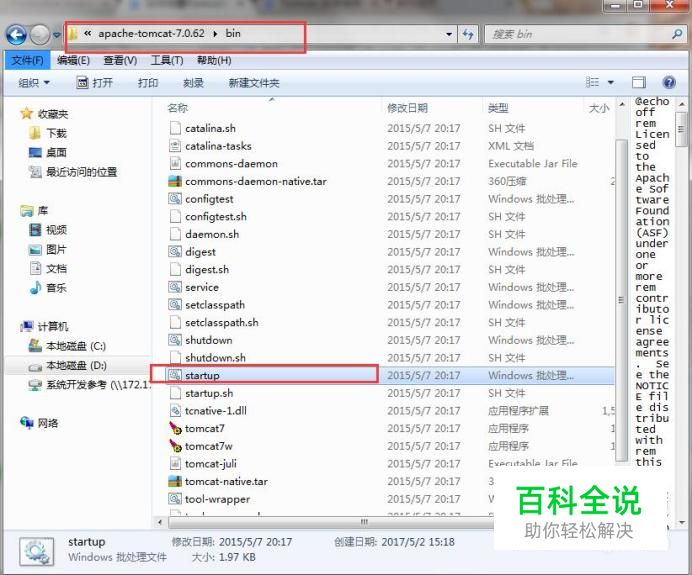Select the digest batch file icon
Screen dimensions: 692x575
click(175, 252)
